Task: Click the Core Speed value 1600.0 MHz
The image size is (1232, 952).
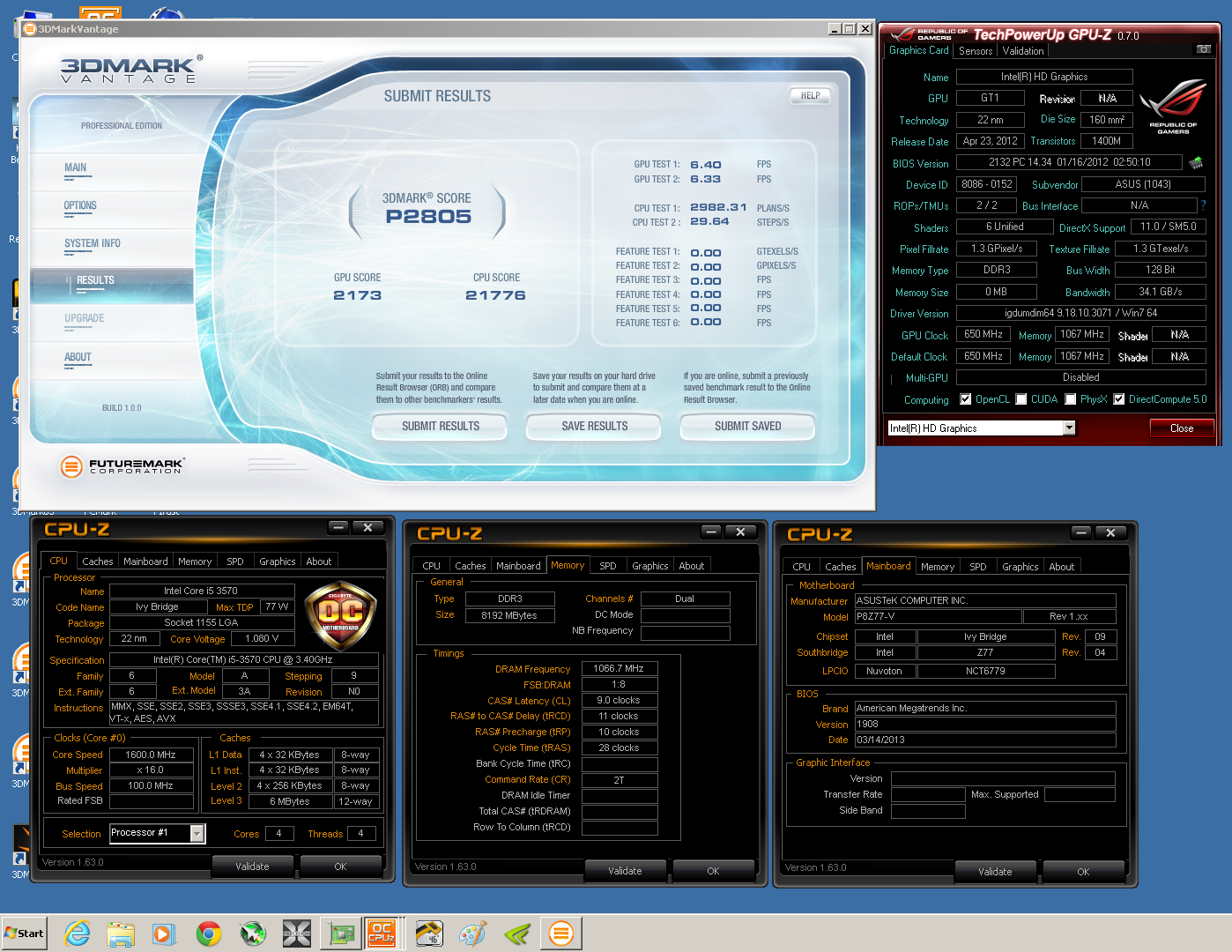Action: (x=151, y=755)
